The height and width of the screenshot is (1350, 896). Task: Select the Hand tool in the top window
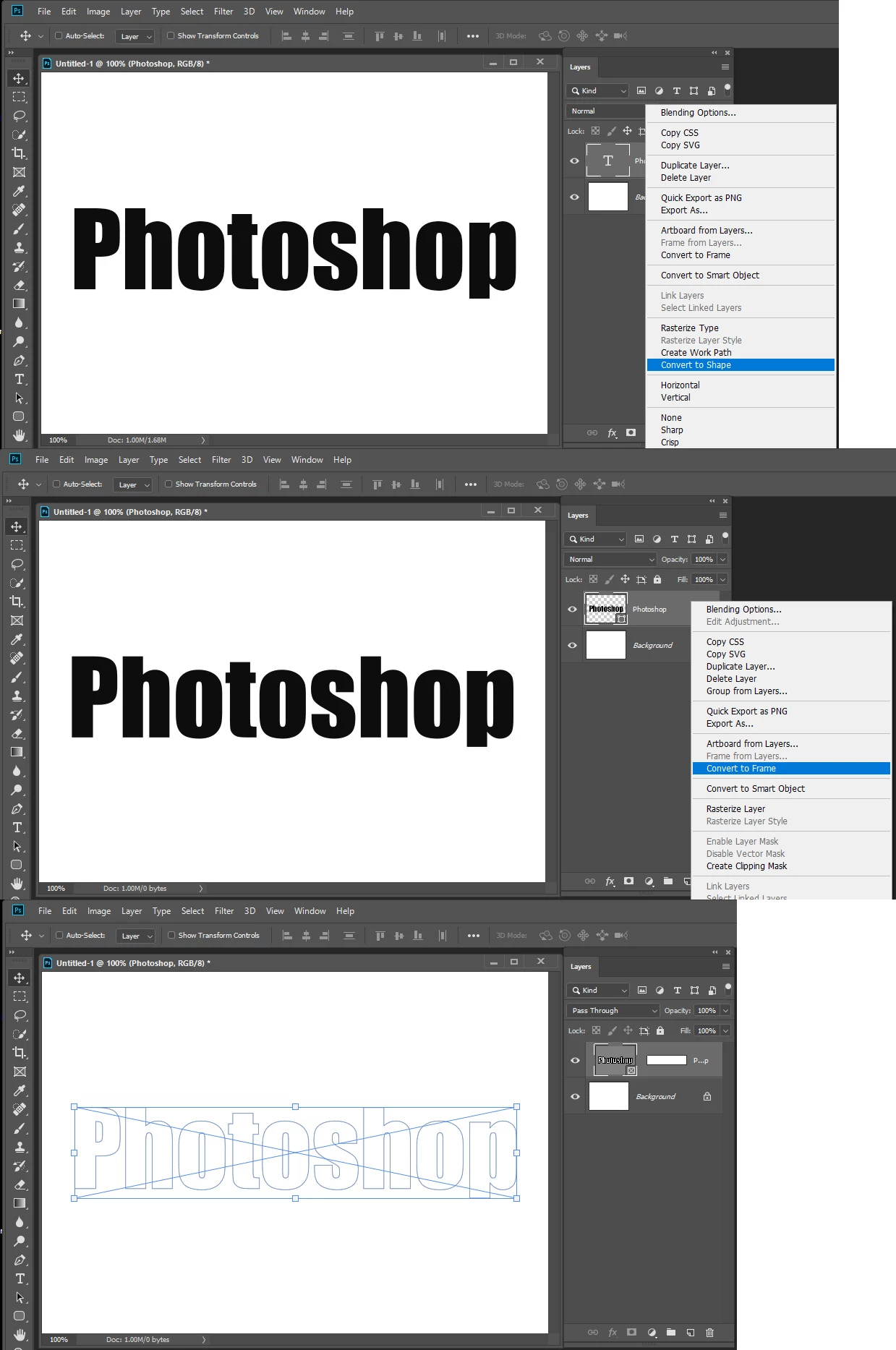pos(20,435)
